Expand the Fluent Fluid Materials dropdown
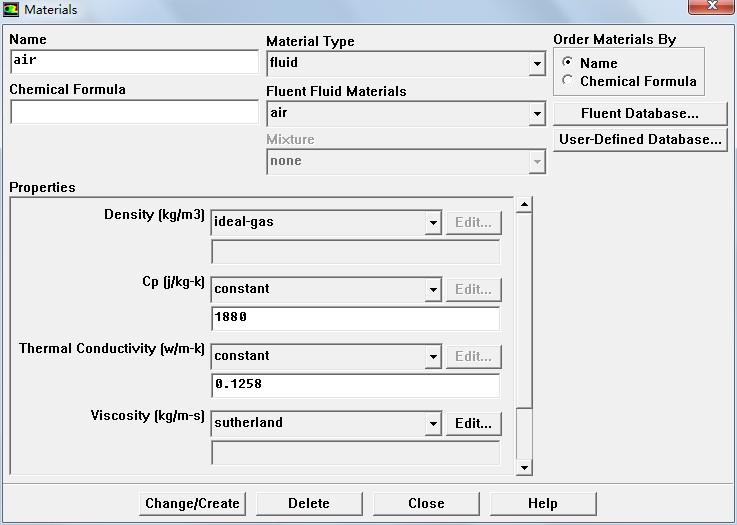This screenshot has height=525, width=737. (538, 114)
